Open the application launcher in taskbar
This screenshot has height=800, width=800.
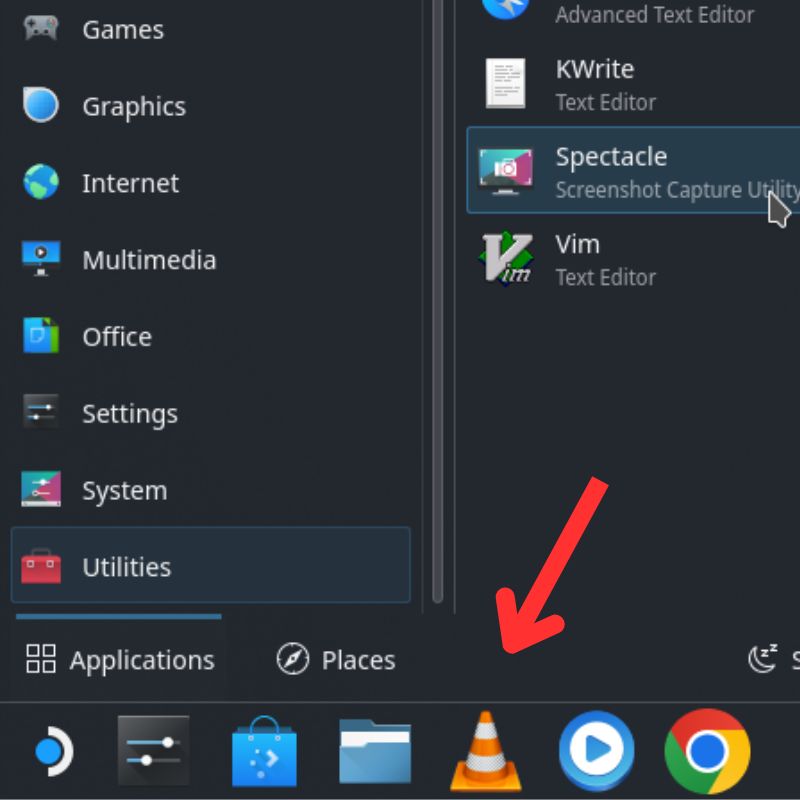coord(53,751)
